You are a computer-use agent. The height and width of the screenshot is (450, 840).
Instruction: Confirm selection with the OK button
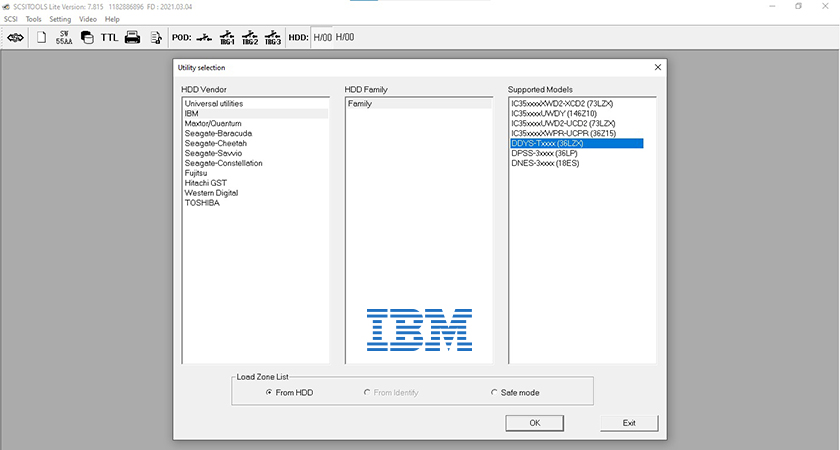coord(535,423)
